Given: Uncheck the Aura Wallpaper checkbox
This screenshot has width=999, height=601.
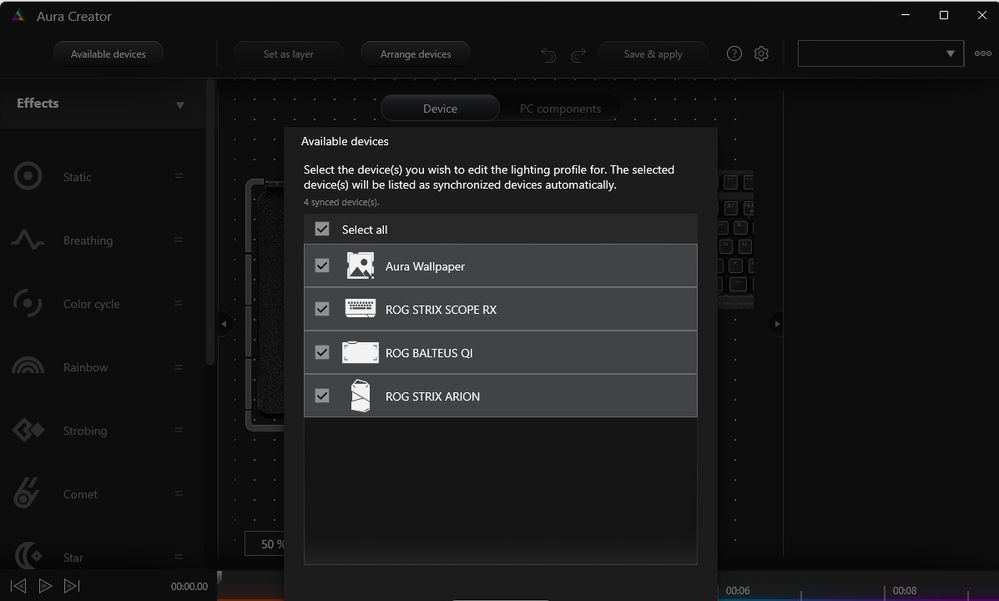Looking at the screenshot, I should (x=322, y=265).
